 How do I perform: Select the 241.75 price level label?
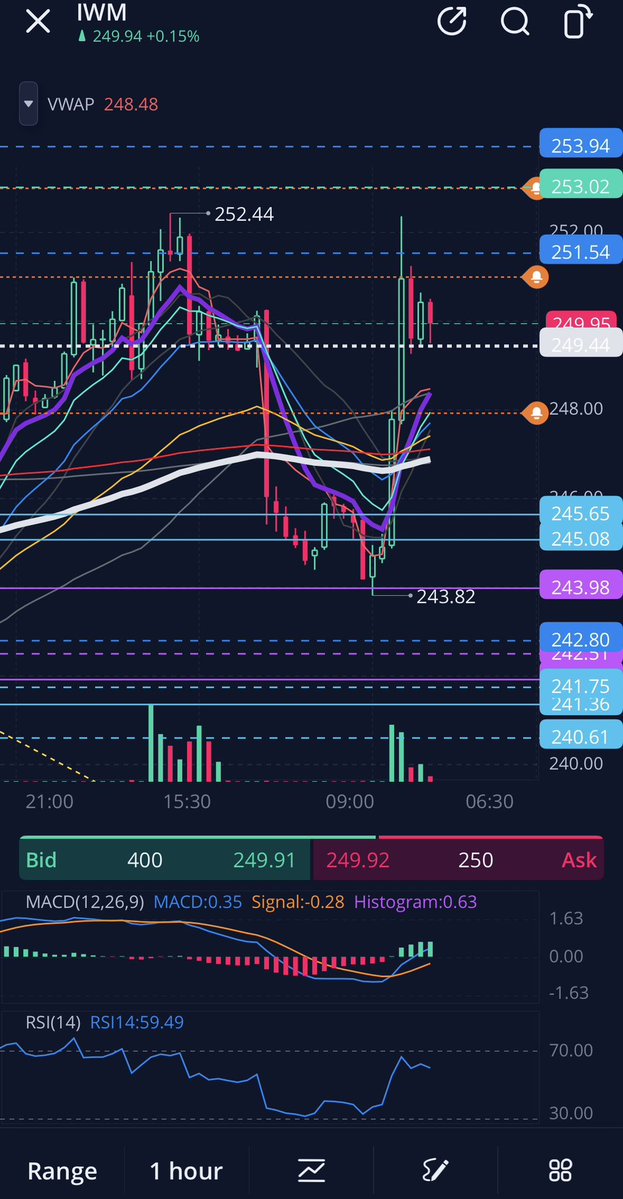[580, 684]
